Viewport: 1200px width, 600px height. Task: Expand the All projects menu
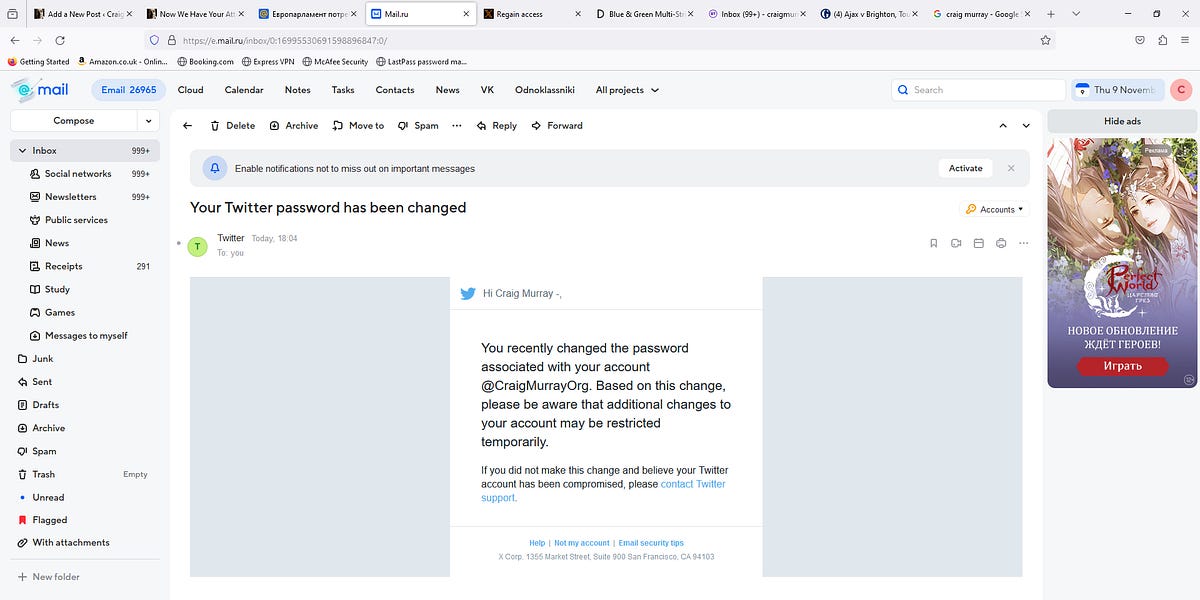627,90
